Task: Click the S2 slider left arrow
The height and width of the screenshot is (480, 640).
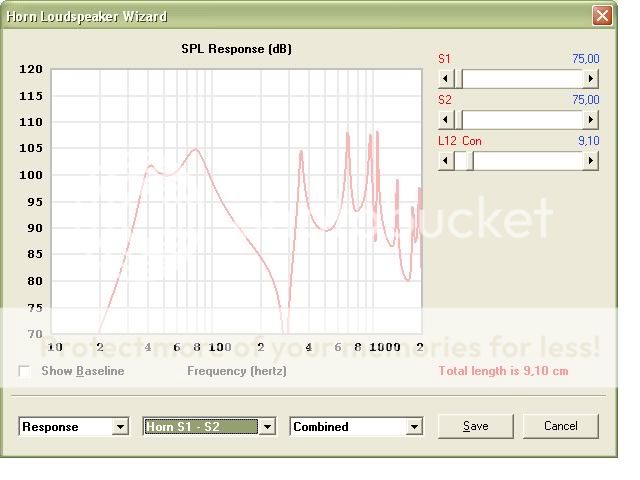Action: pyautogui.click(x=446, y=120)
